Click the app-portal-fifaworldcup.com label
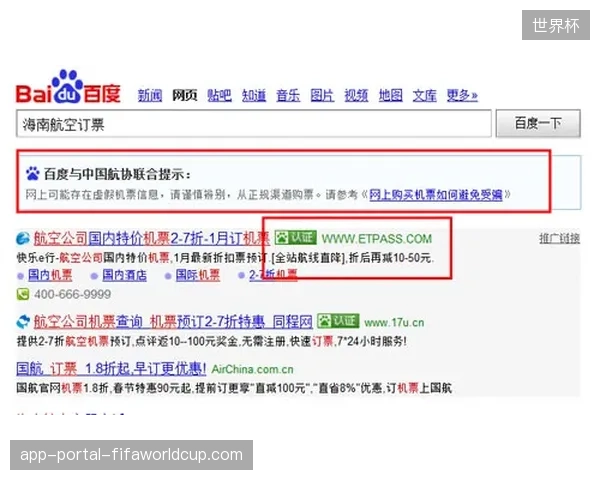 (x=131, y=455)
